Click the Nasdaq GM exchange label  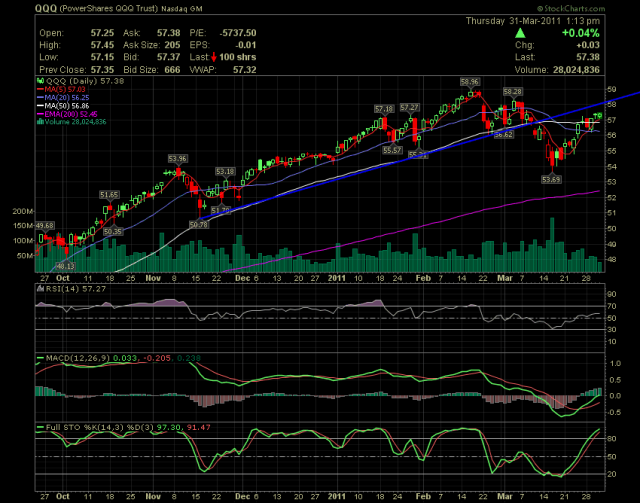pos(181,9)
